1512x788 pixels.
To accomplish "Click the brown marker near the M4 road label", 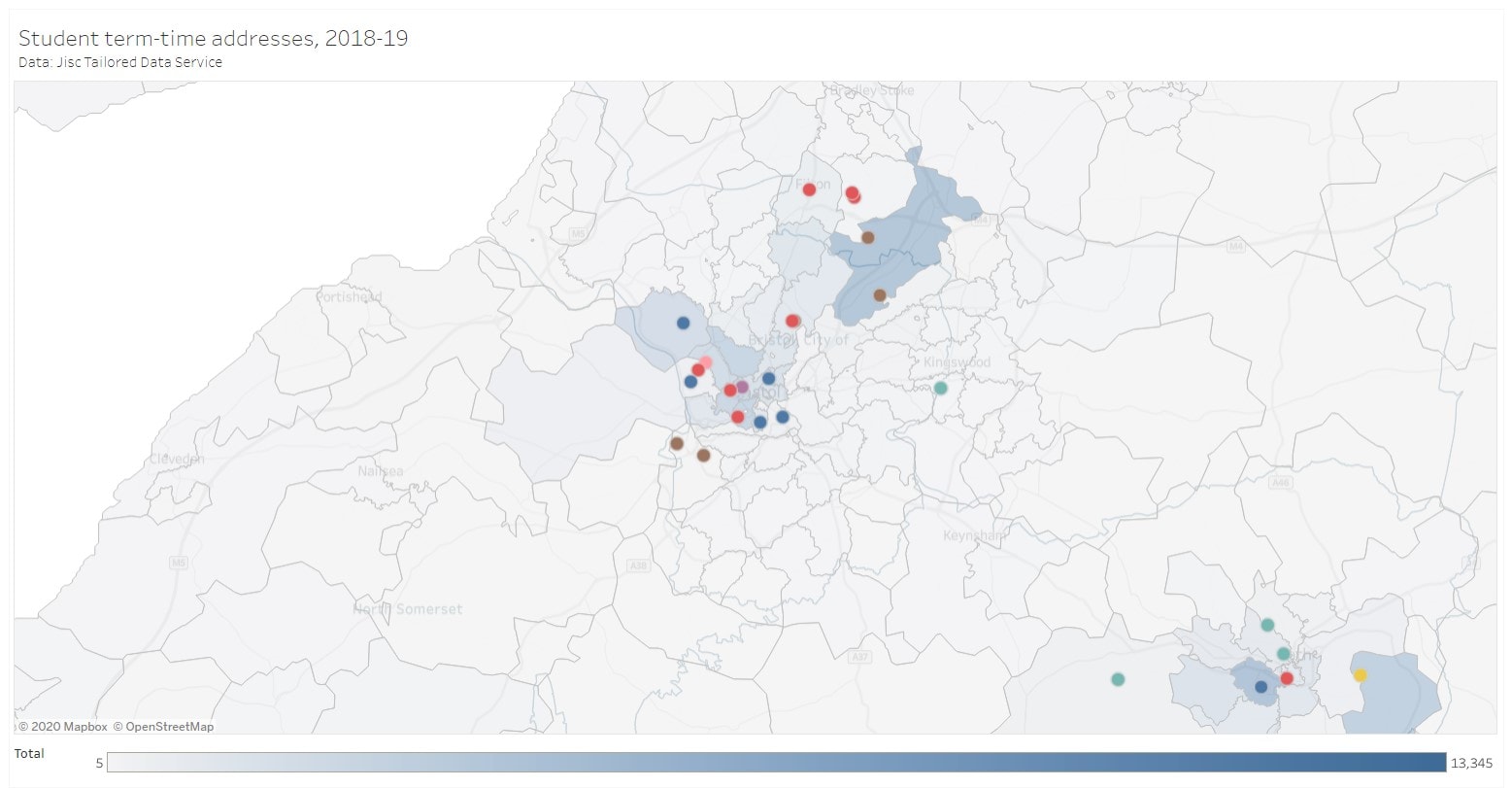I will (x=869, y=236).
